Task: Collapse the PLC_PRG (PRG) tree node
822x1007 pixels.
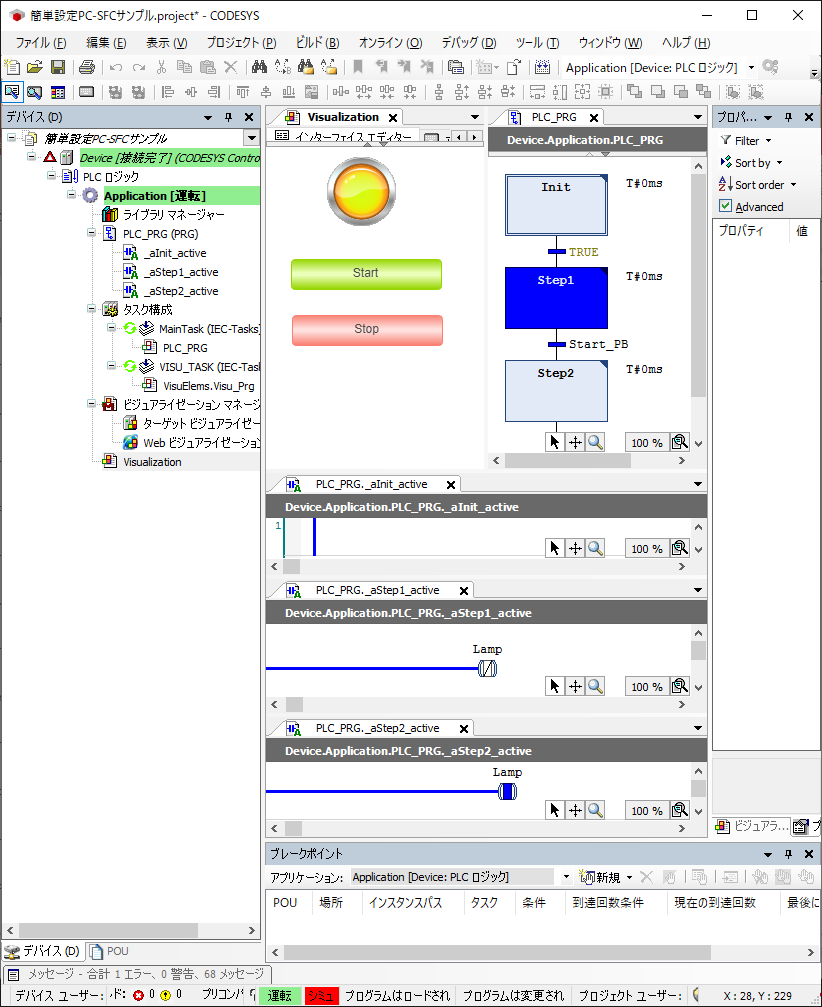Action: pyautogui.click(x=92, y=234)
